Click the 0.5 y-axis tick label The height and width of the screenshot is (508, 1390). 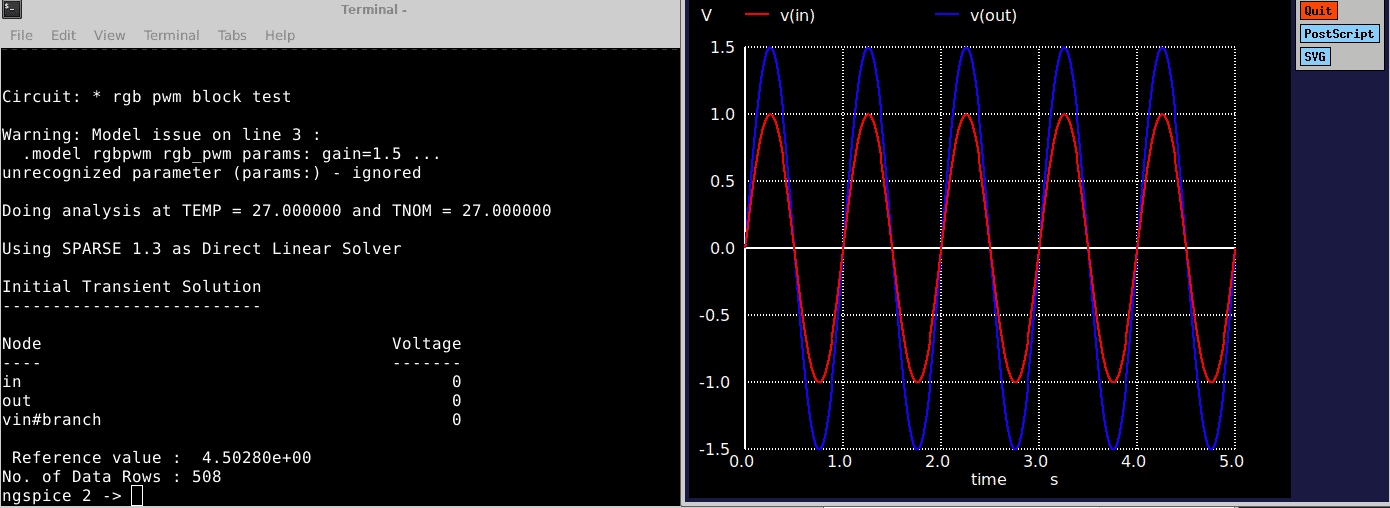tap(723, 182)
